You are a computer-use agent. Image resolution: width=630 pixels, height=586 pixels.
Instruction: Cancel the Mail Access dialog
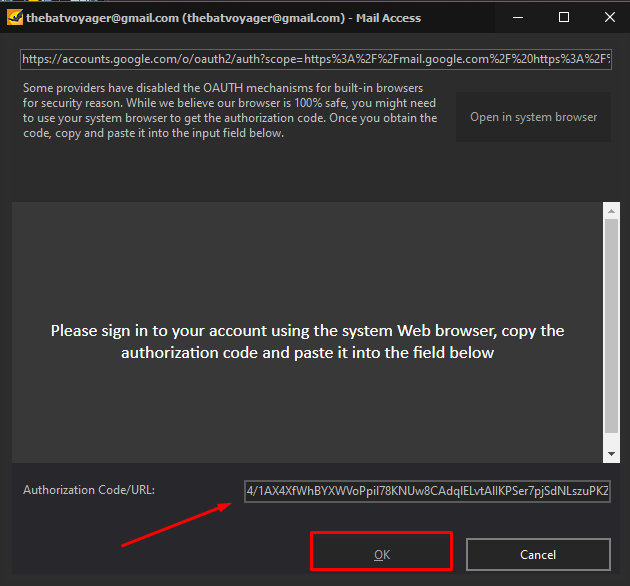tap(538, 555)
